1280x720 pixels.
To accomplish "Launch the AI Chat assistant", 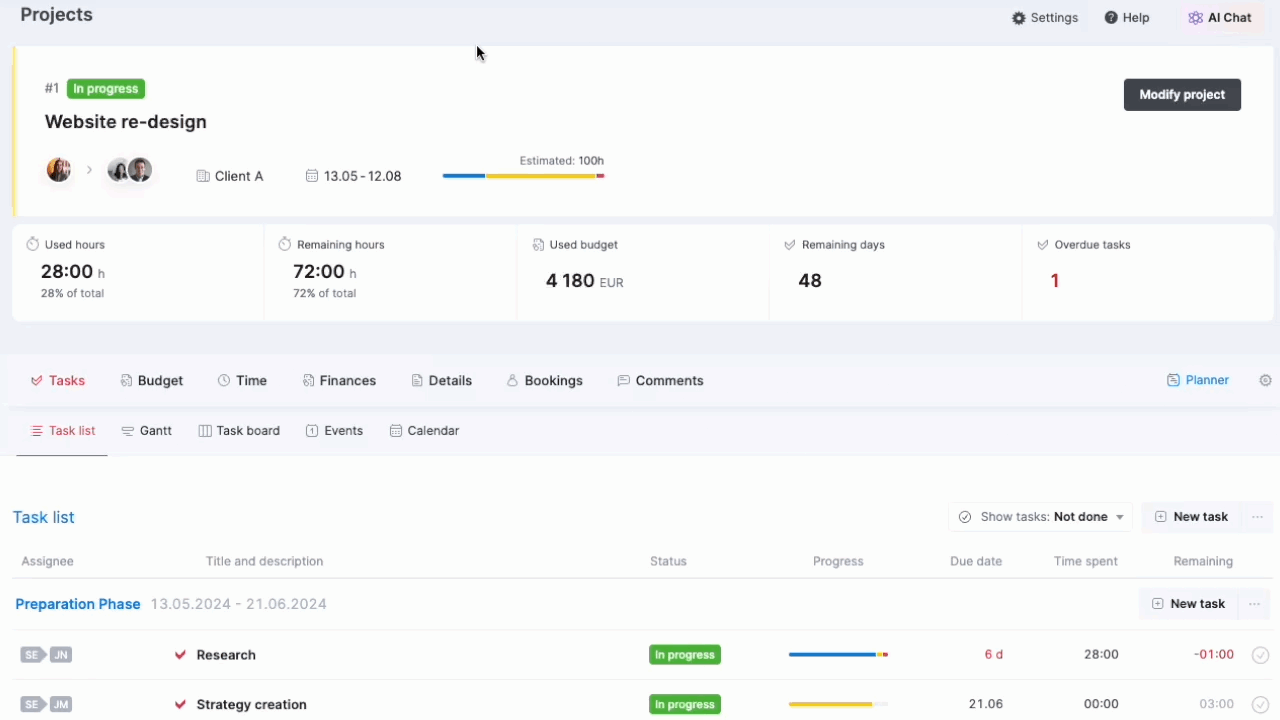I will point(1219,18).
